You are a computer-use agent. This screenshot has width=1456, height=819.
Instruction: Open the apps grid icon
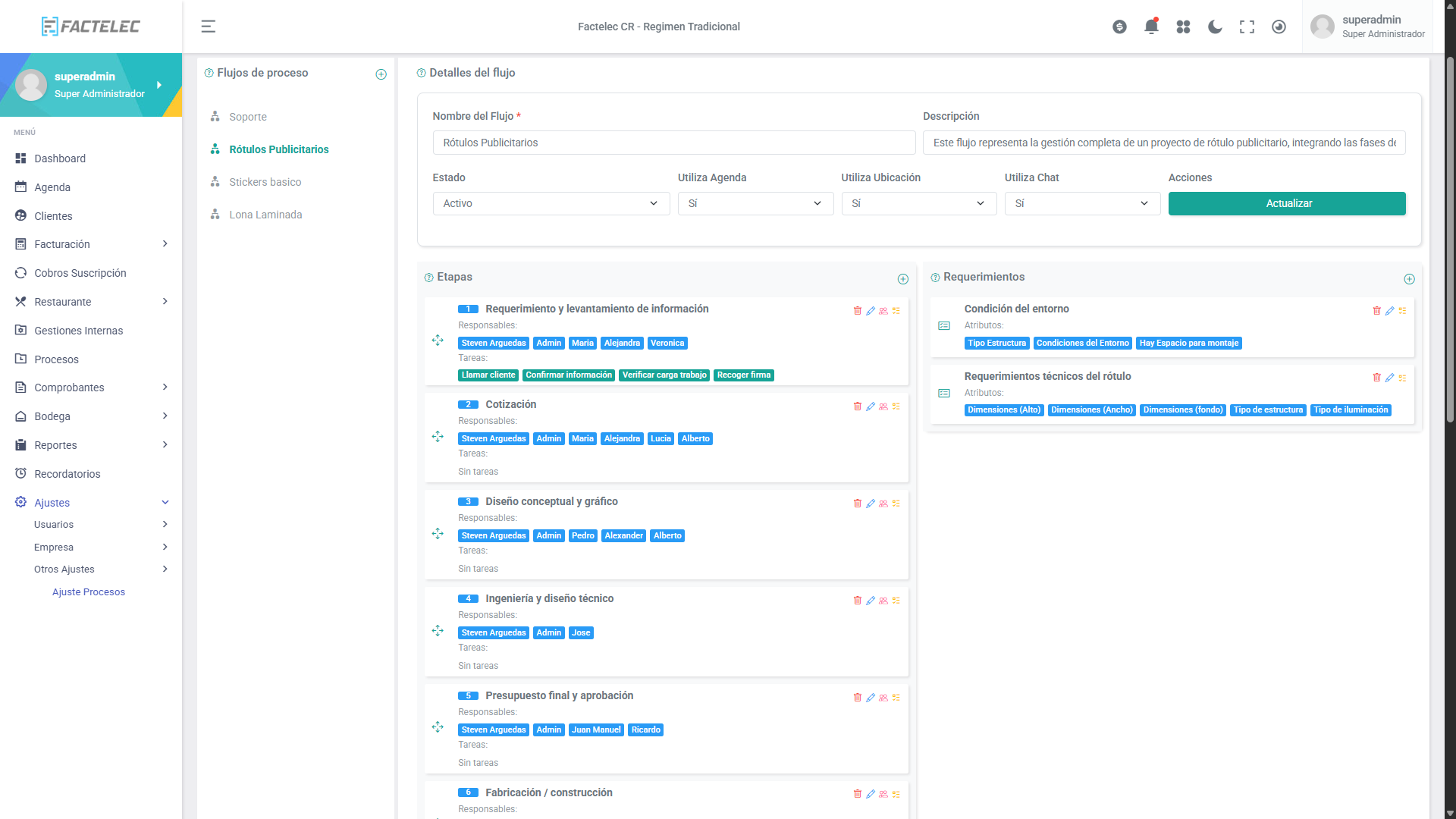click(1183, 27)
